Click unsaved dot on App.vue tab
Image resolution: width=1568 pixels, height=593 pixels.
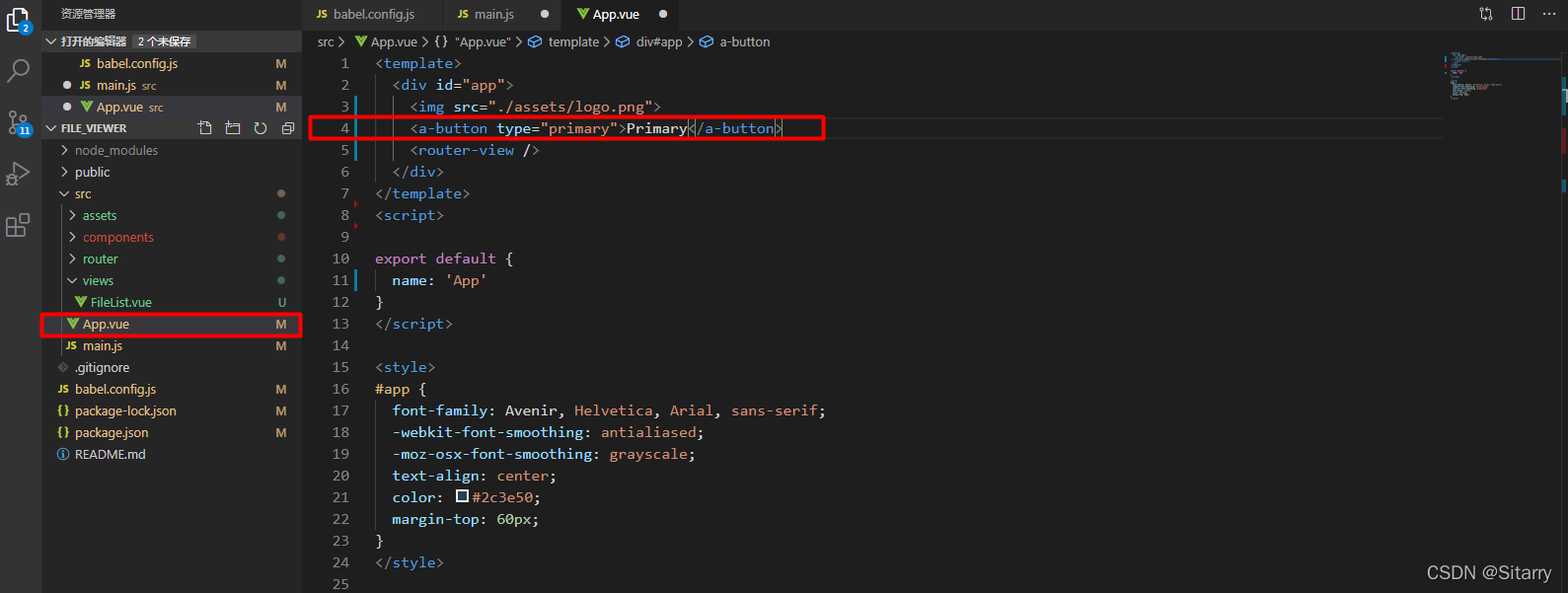coord(663,14)
